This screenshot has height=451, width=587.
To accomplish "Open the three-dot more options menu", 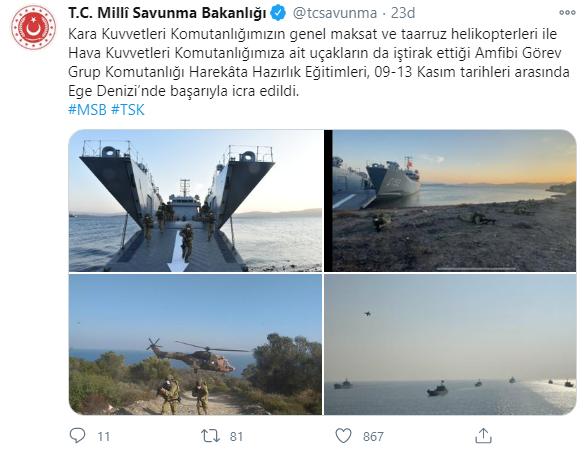I will pyautogui.click(x=567, y=13).
